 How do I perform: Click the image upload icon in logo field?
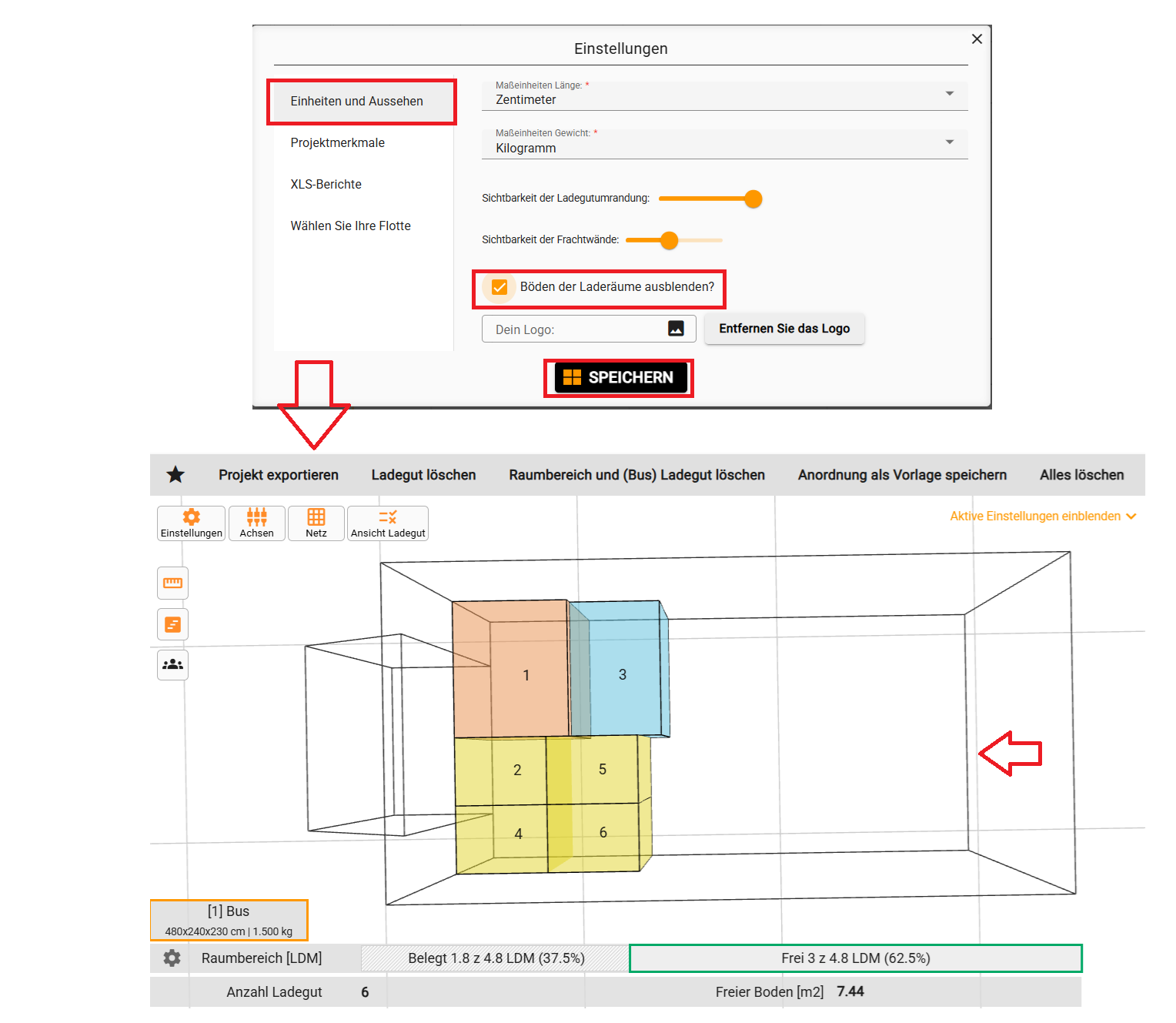click(x=676, y=329)
